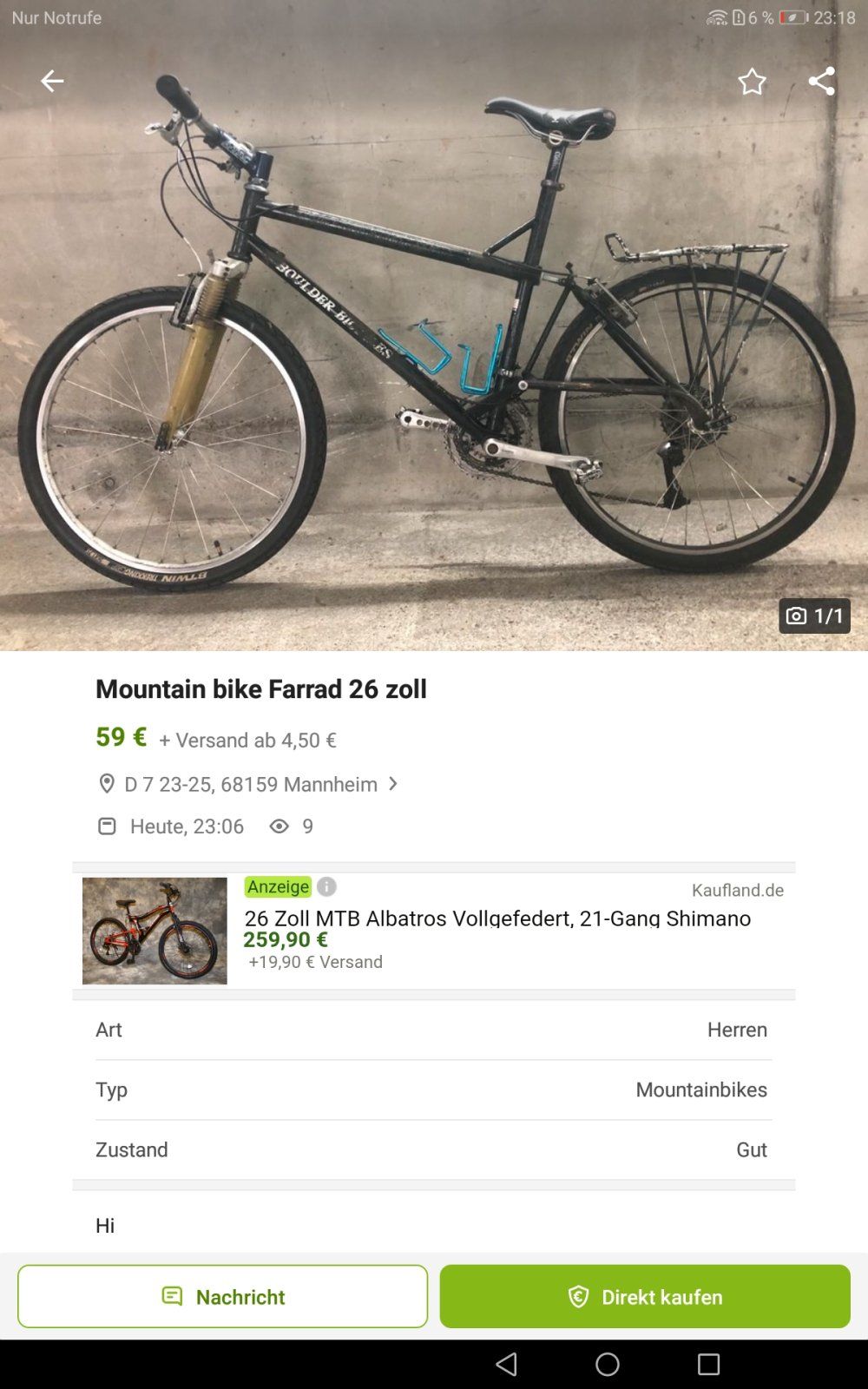Screen dimensions: 868x1389
Task: Go back using the top-left arrow
Action: [52, 81]
